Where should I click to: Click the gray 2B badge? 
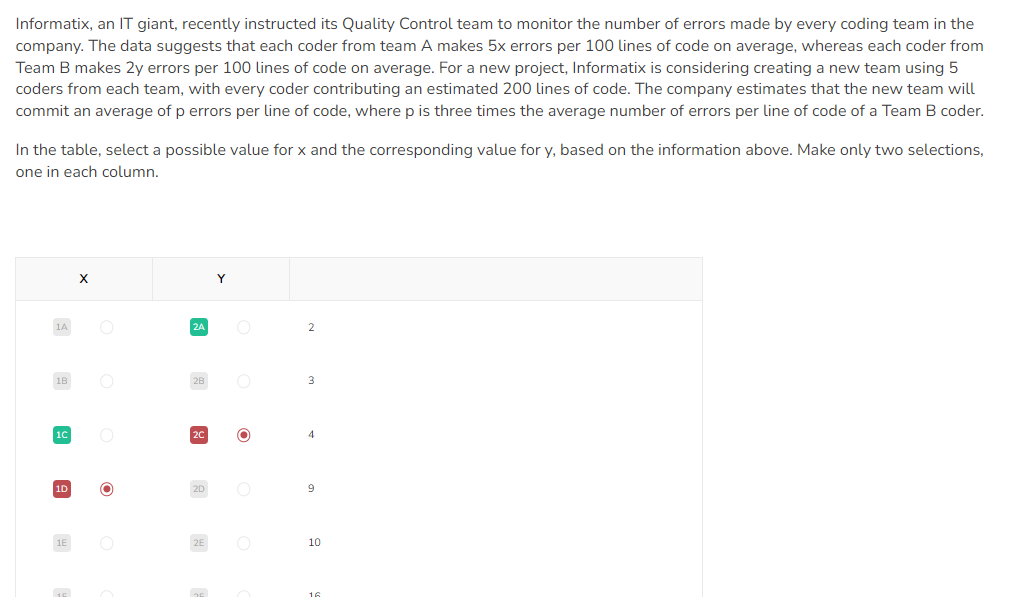[x=199, y=381]
